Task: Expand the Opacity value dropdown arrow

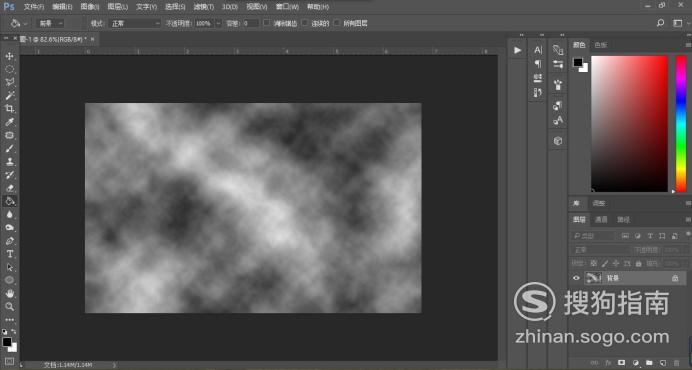Action: 218,23
